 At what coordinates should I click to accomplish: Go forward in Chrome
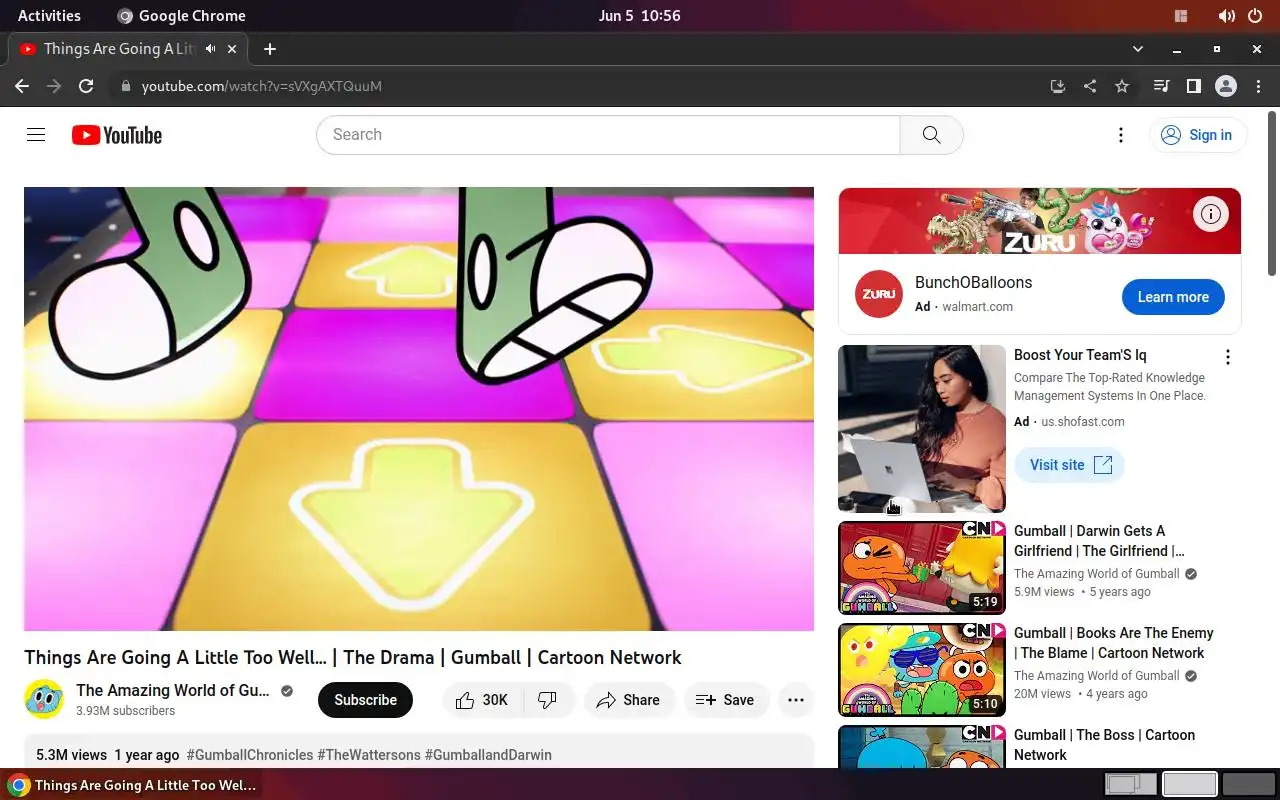pyautogui.click(x=54, y=86)
